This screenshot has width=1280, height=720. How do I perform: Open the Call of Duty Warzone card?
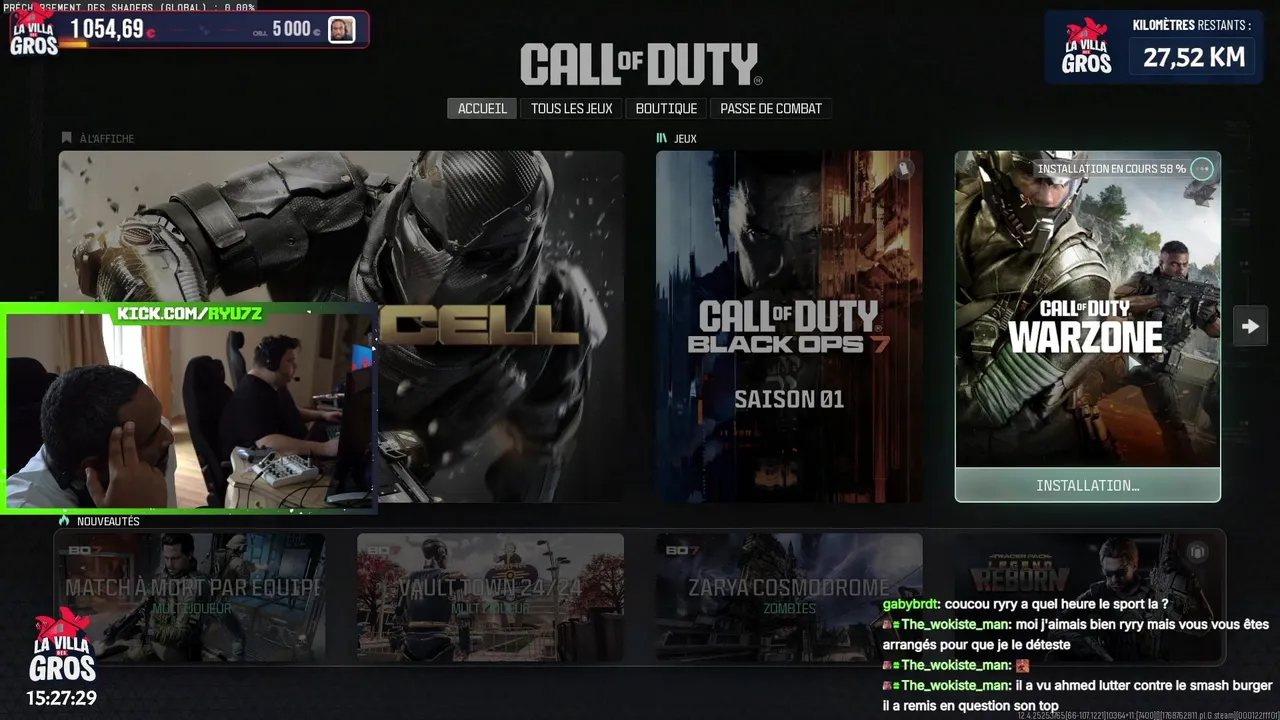coord(1088,326)
